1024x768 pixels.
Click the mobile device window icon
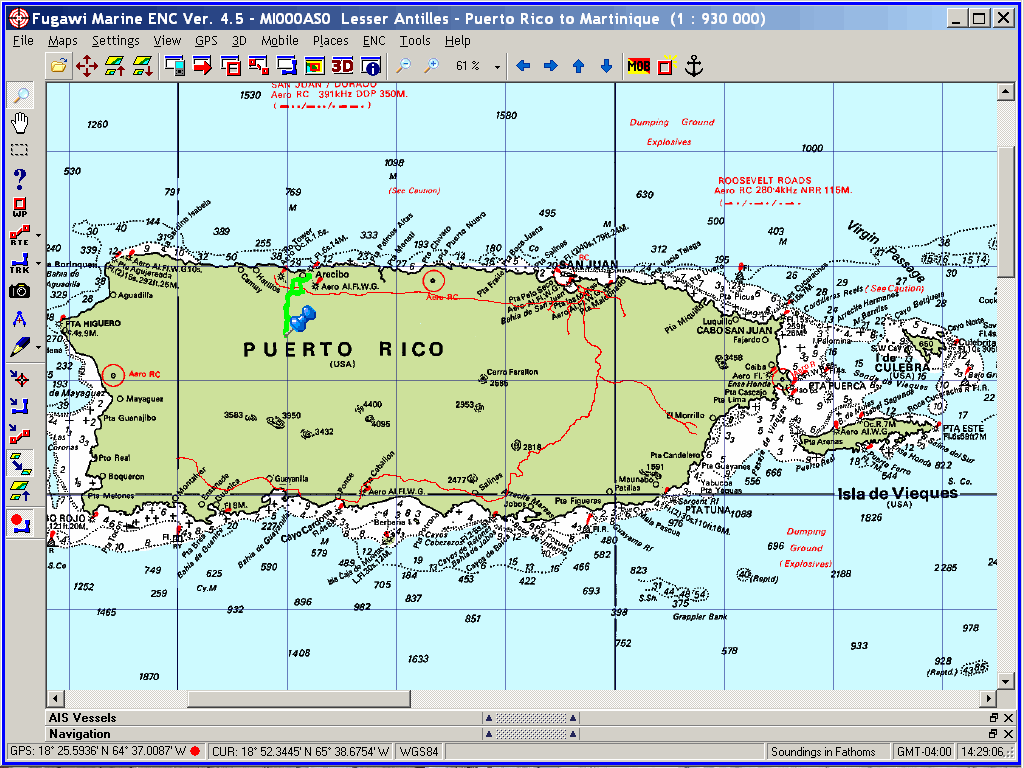pos(174,65)
